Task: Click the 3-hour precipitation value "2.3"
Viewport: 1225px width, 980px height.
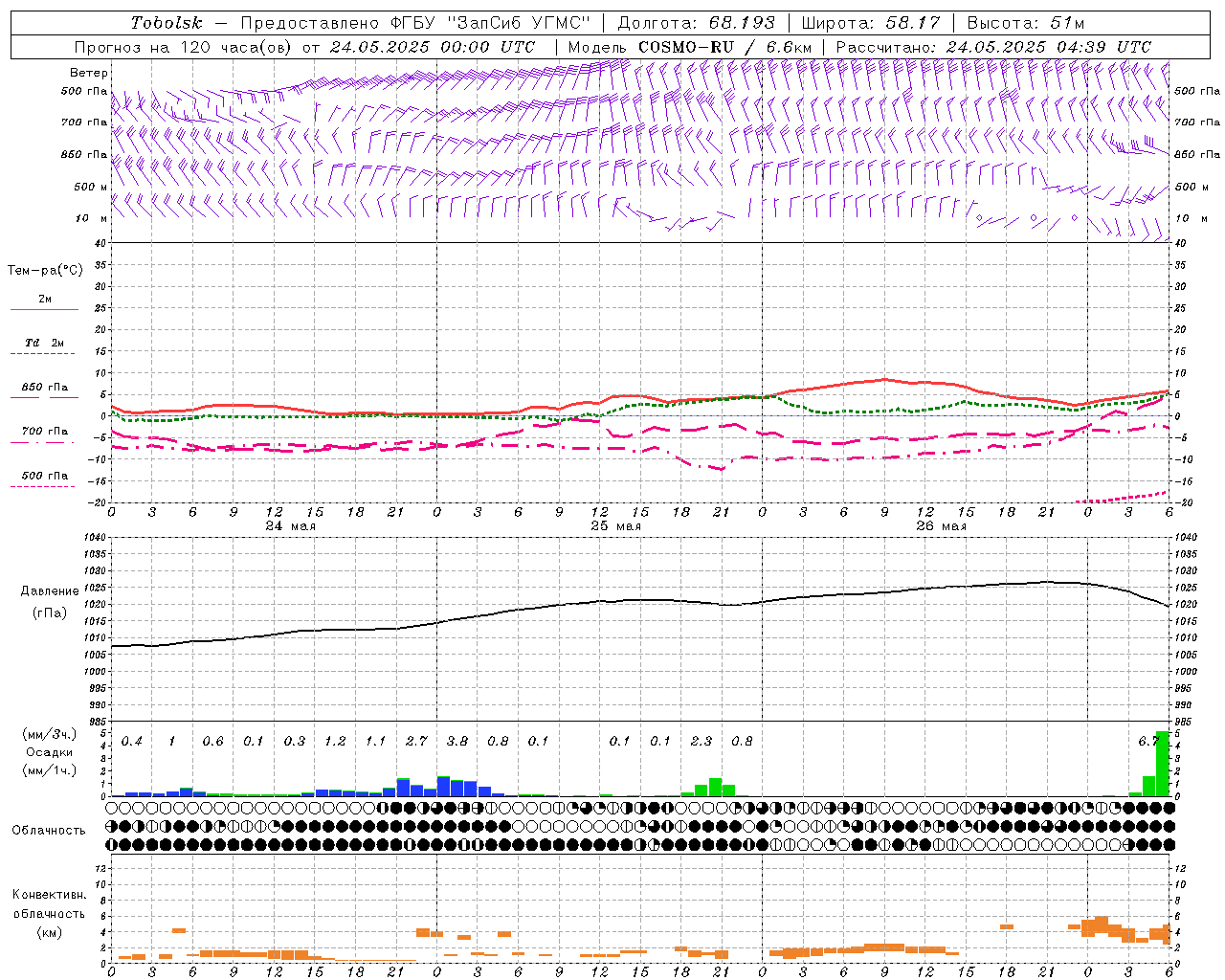Action: pos(702,742)
